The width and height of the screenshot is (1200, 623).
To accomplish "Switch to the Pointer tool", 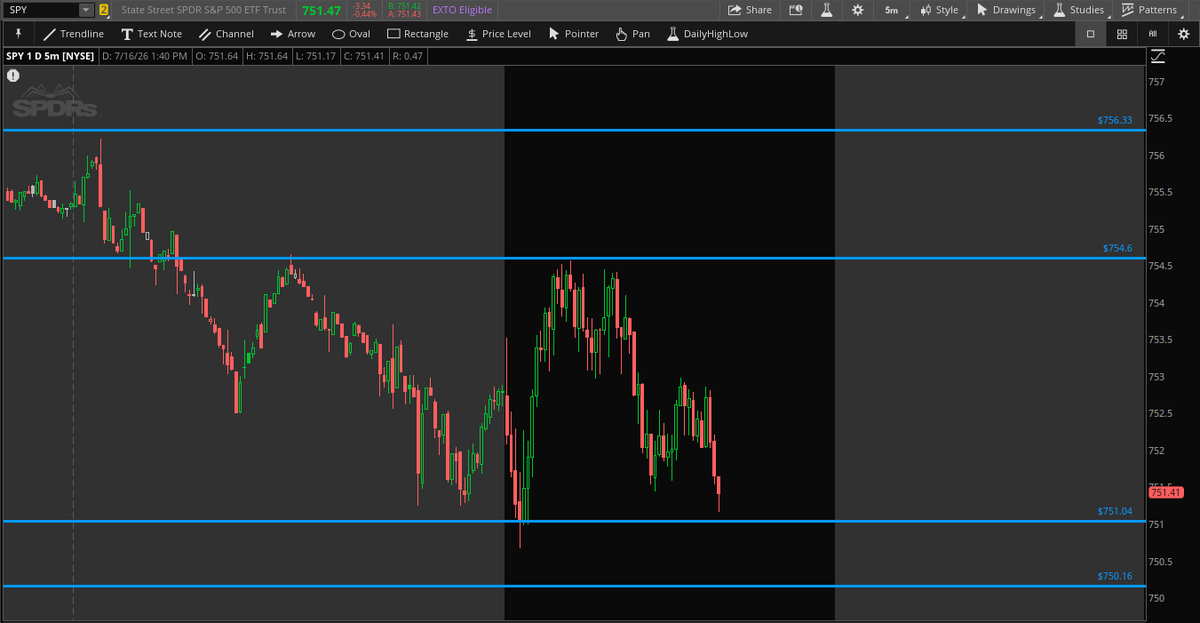I will coord(574,33).
